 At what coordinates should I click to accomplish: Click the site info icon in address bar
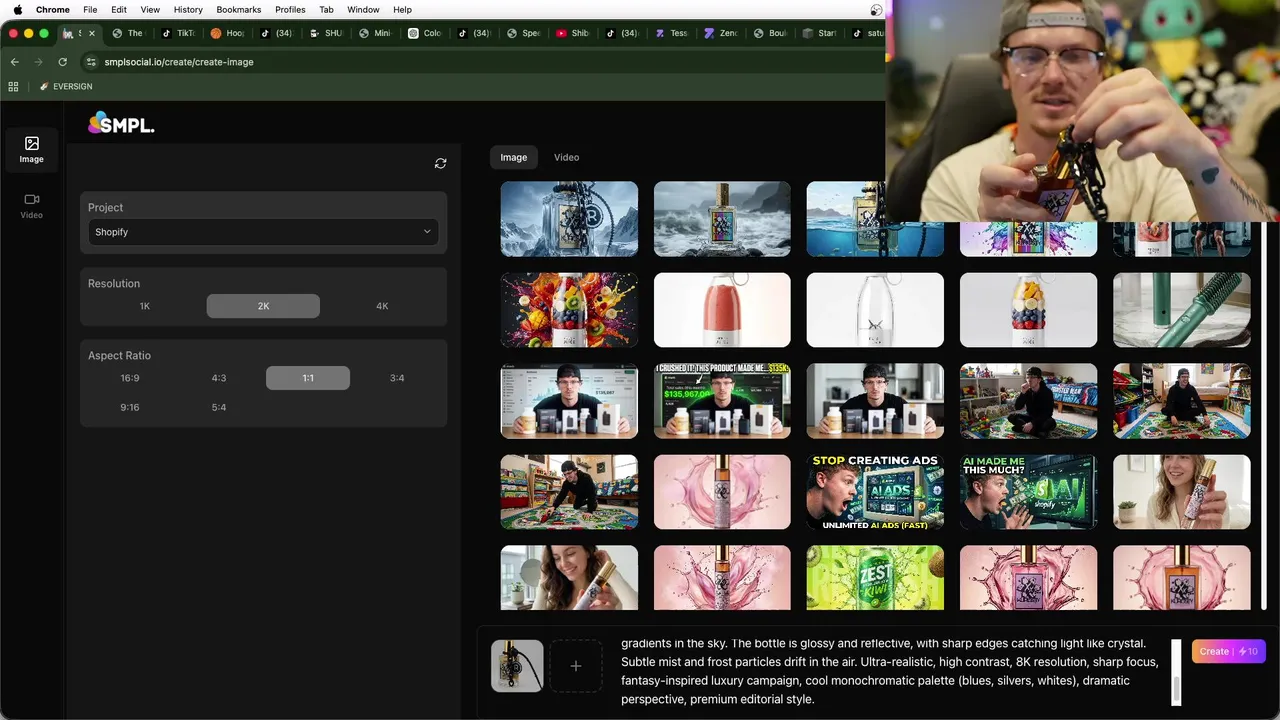coord(91,62)
